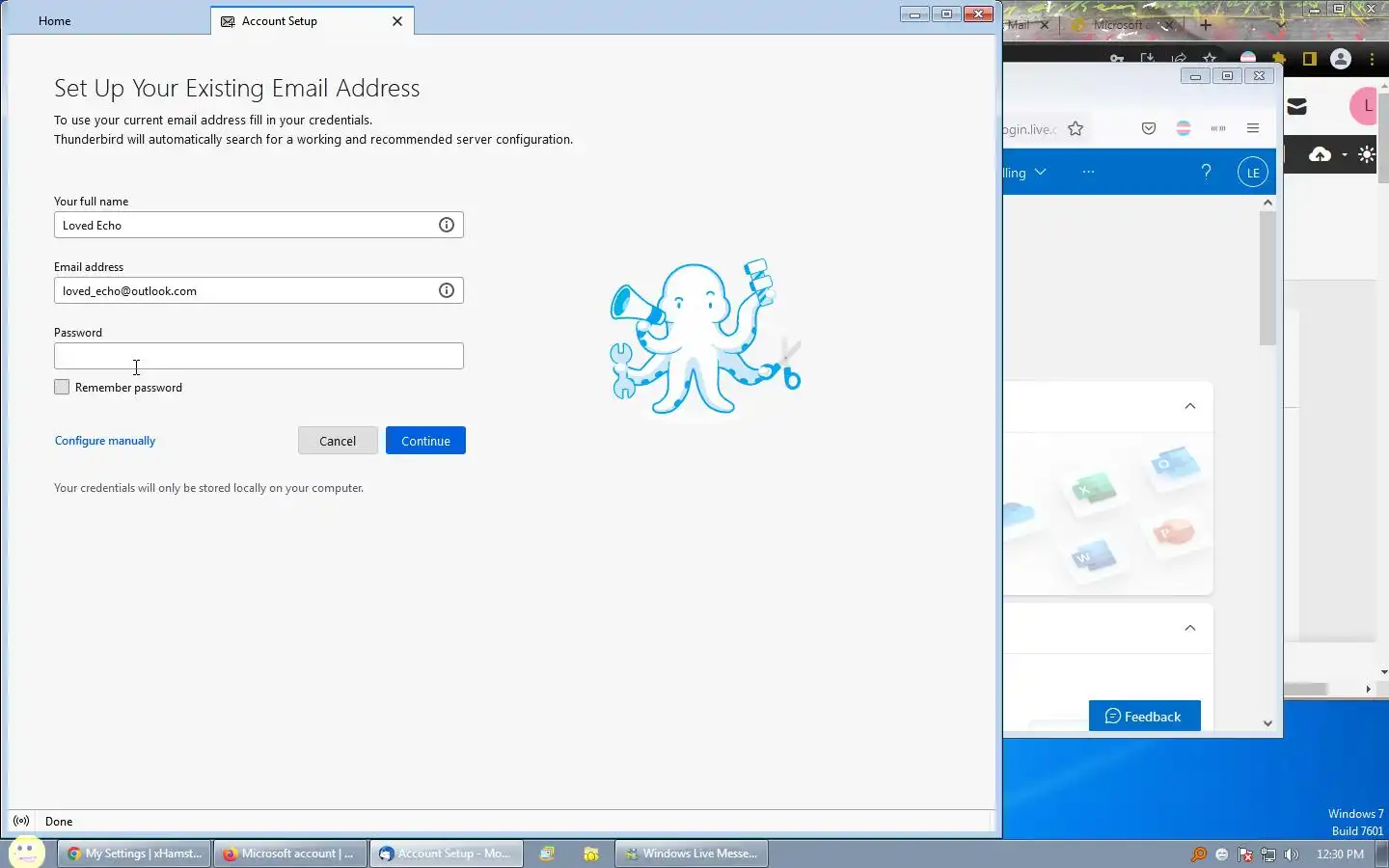Image resolution: width=1389 pixels, height=868 pixels.
Task: Open the Configure manually link
Action: pyautogui.click(x=105, y=441)
